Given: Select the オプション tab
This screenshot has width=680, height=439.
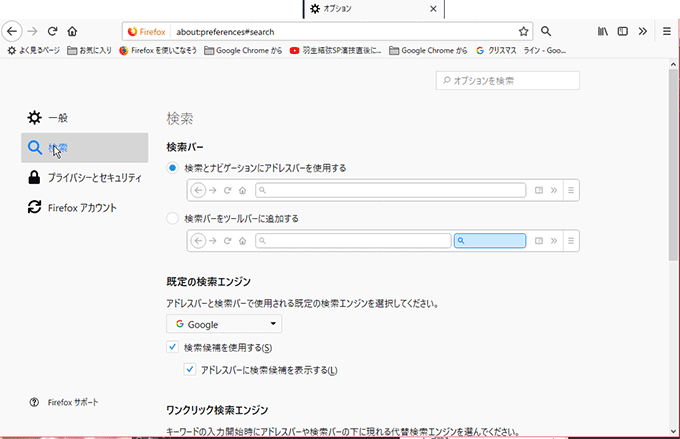Looking at the screenshot, I should 374,9.
